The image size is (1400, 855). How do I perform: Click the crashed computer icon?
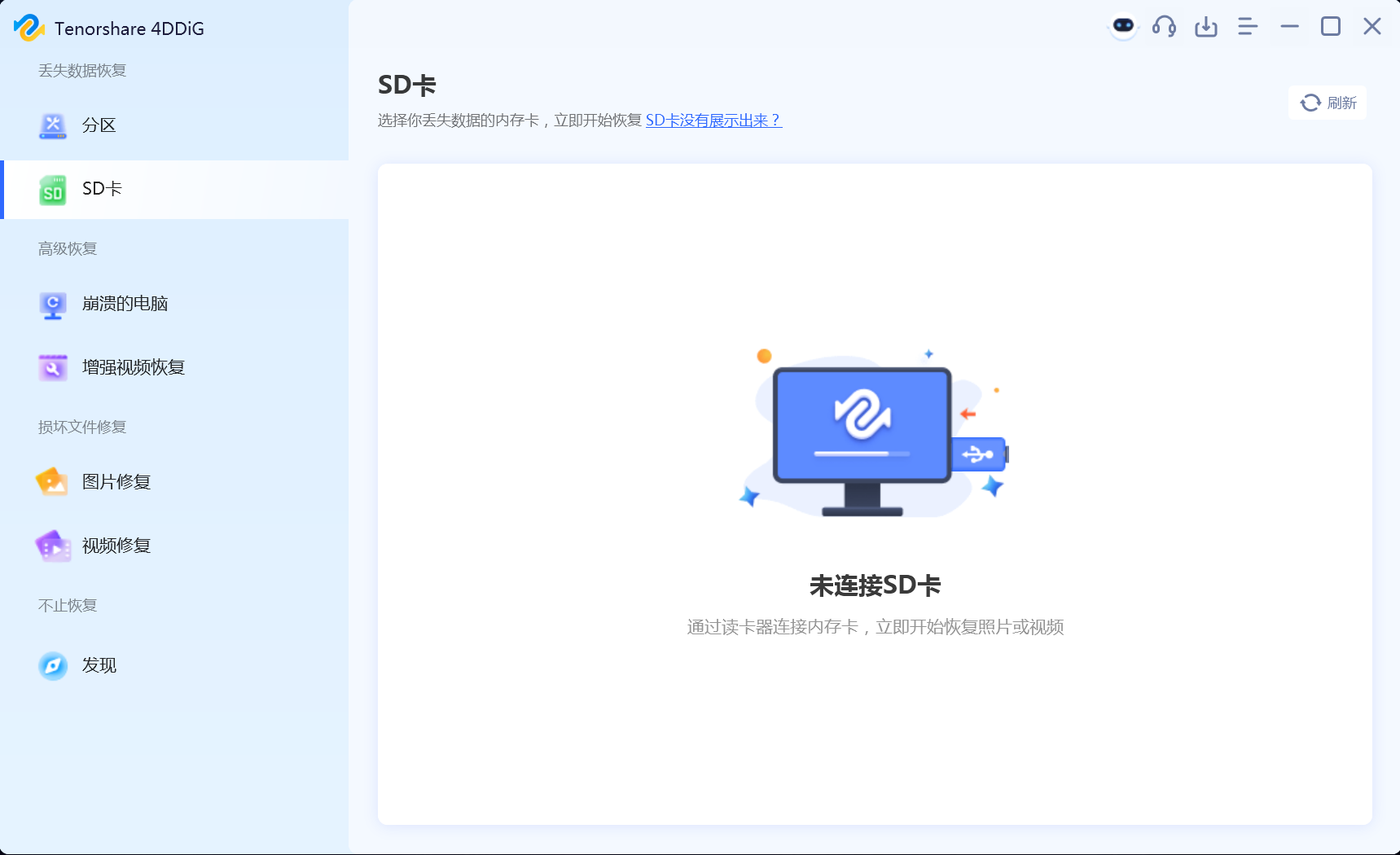(x=53, y=305)
